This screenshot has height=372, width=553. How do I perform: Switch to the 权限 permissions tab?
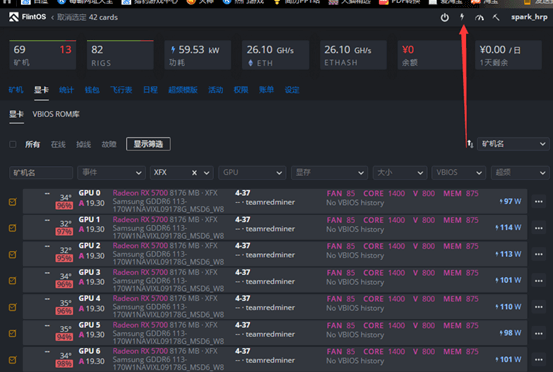click(241, 90)
